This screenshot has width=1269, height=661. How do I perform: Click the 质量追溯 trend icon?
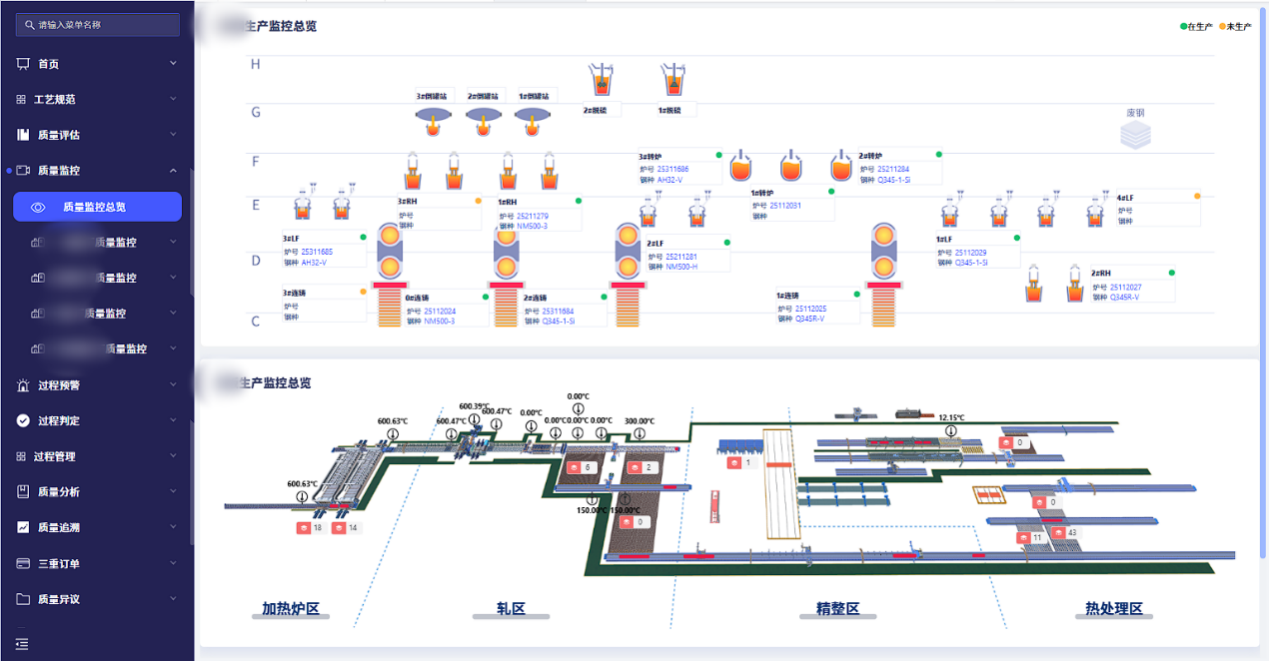point(23,527)
